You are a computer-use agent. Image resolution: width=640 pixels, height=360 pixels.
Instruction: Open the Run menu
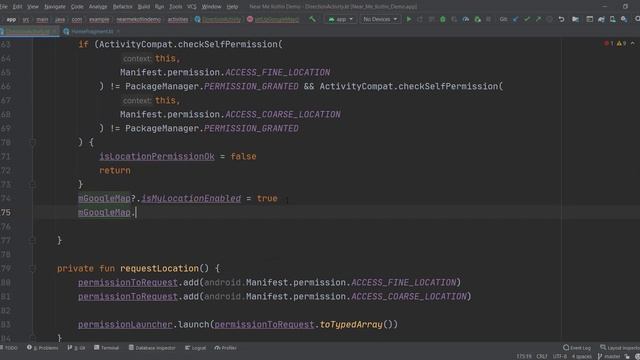159,7
